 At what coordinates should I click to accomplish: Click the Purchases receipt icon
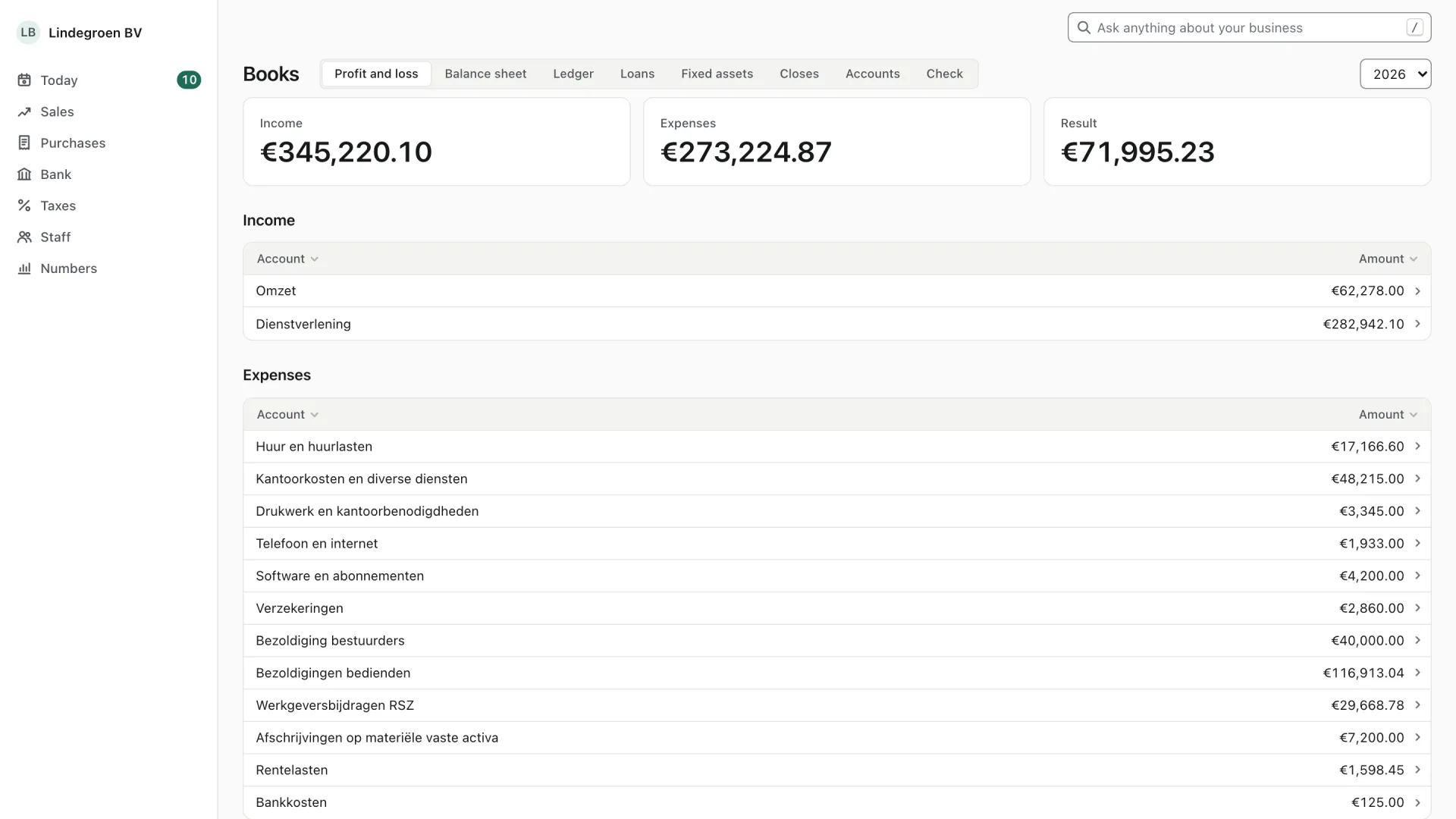(24, 143)
